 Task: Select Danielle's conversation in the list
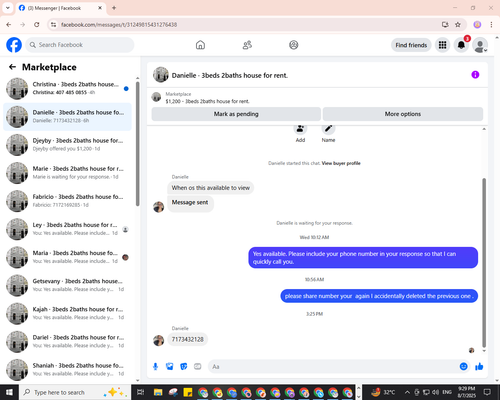click(x=67, y=117)
